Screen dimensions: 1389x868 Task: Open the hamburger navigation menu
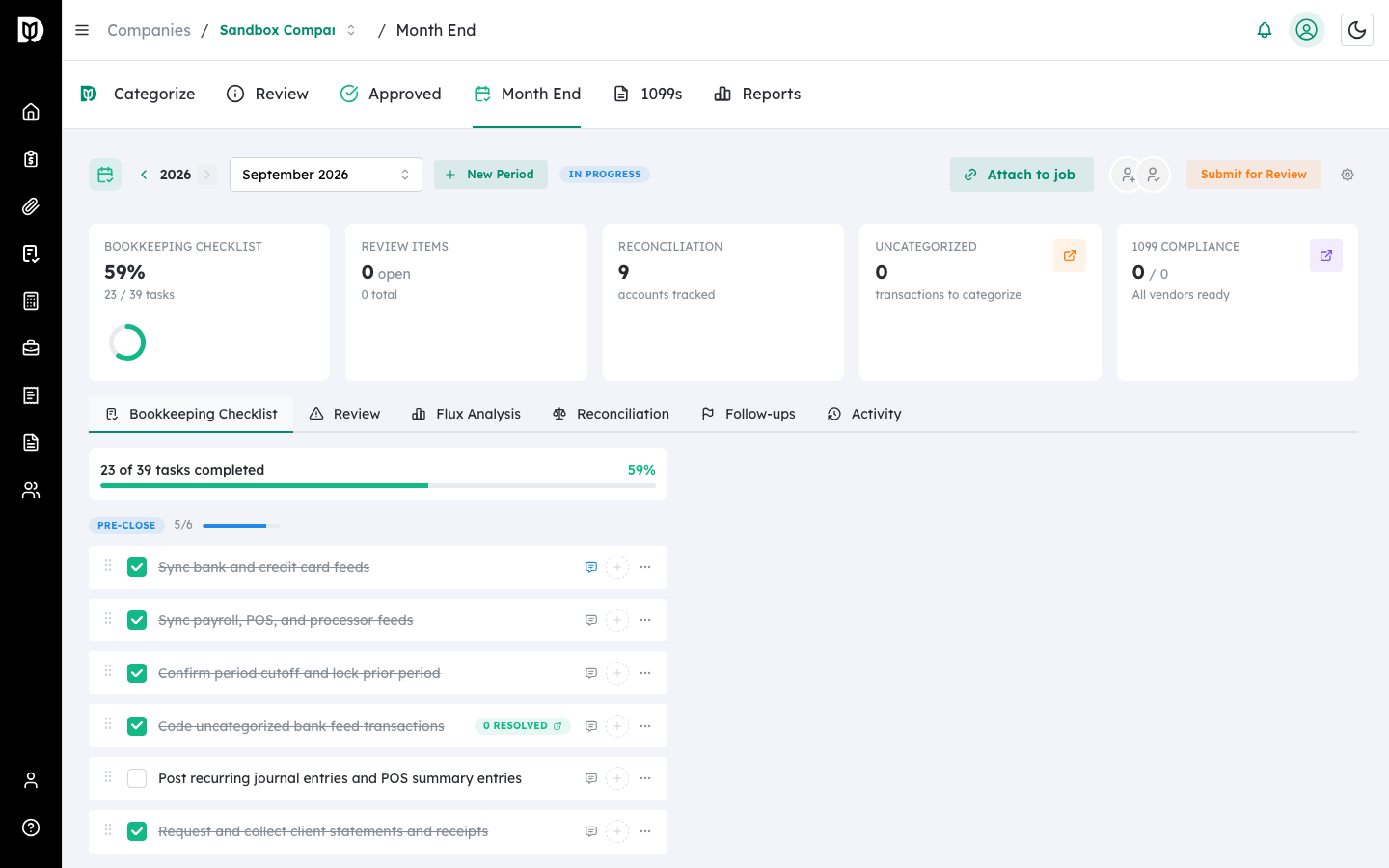(x=82, y=30)
